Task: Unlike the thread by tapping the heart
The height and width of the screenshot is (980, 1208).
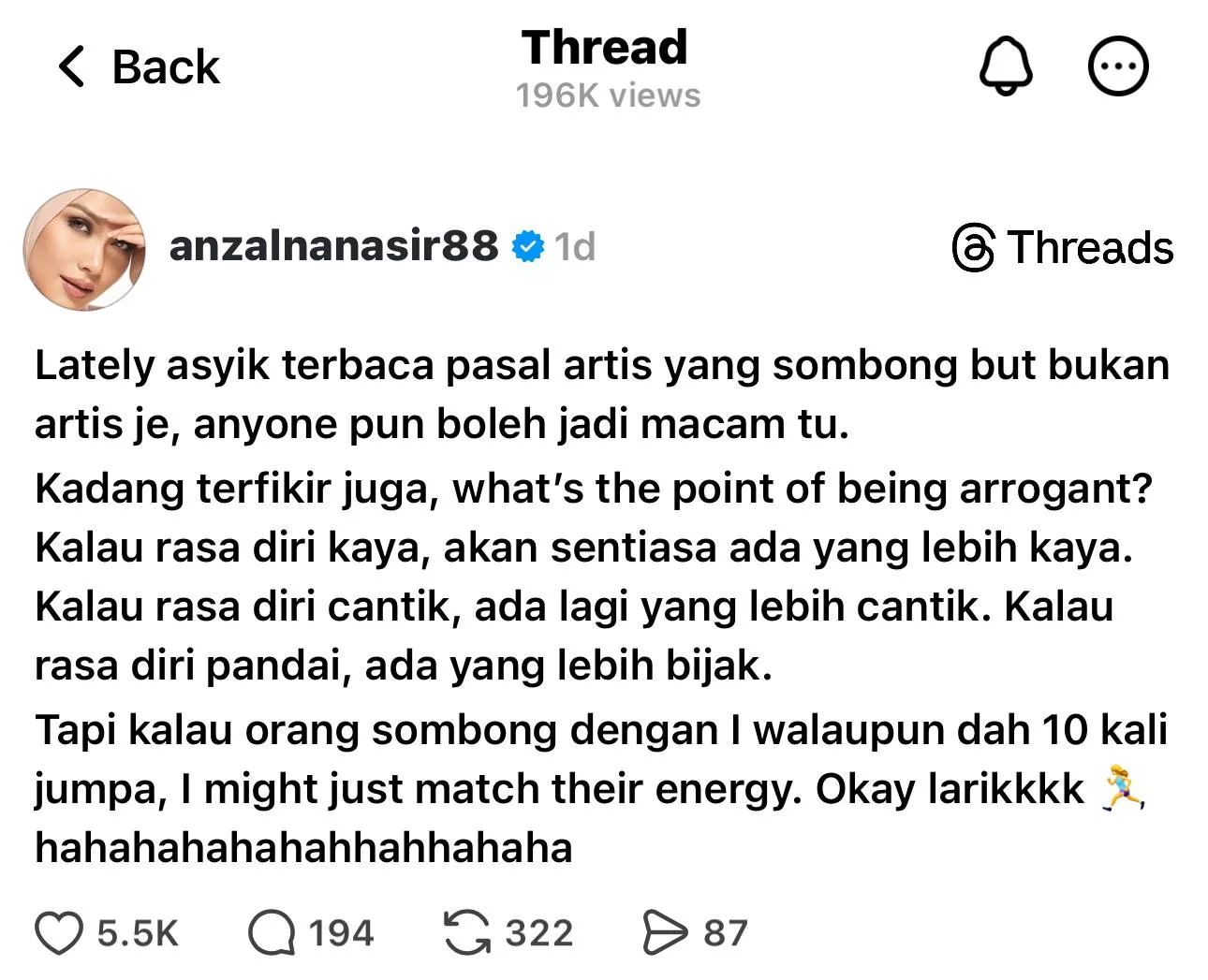Action: coord(58,931)
